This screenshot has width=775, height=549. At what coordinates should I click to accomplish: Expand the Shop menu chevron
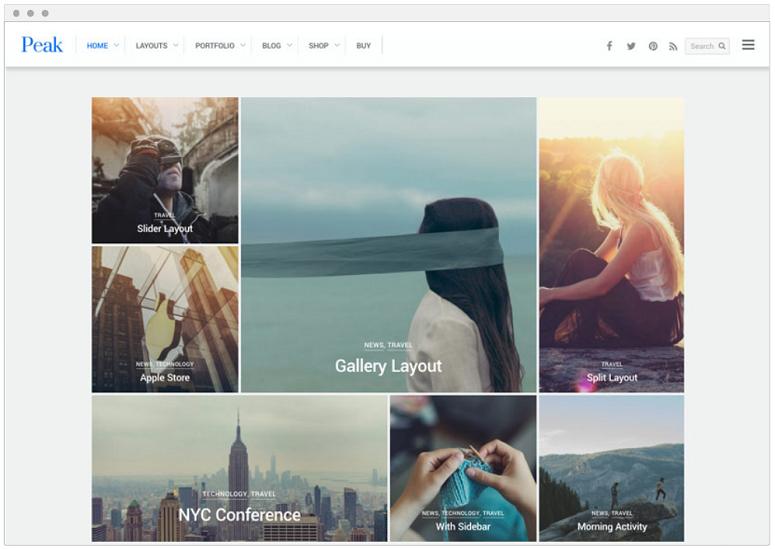[x=337, y=45]
